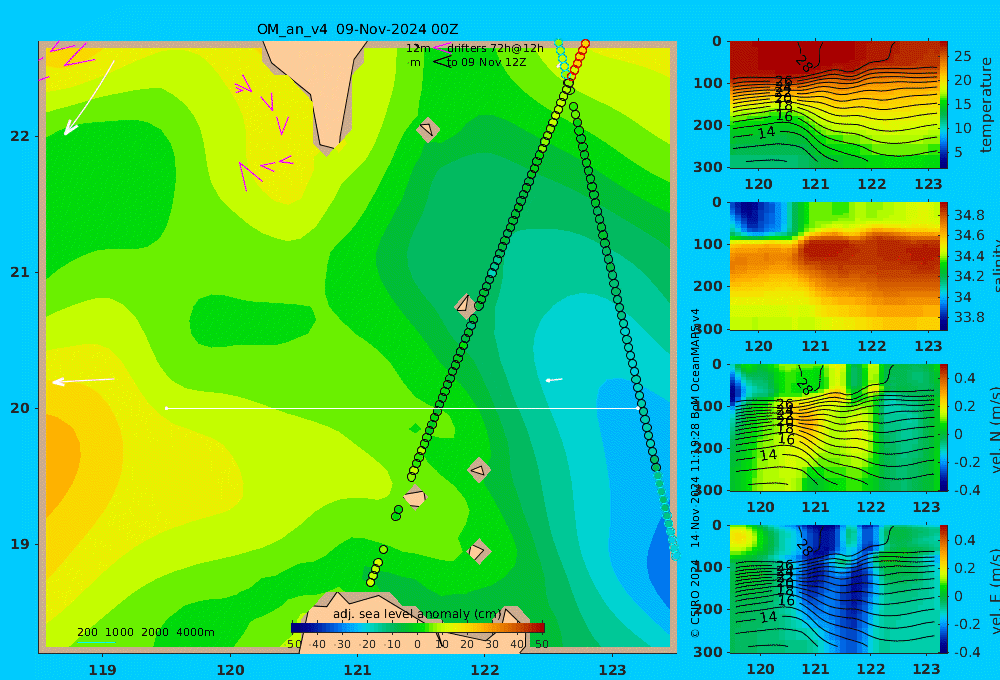Click the '0.4' tick on vel. E colorbar
The height and width of the screenshot is (680, 1000).
(x=965, y=540)
